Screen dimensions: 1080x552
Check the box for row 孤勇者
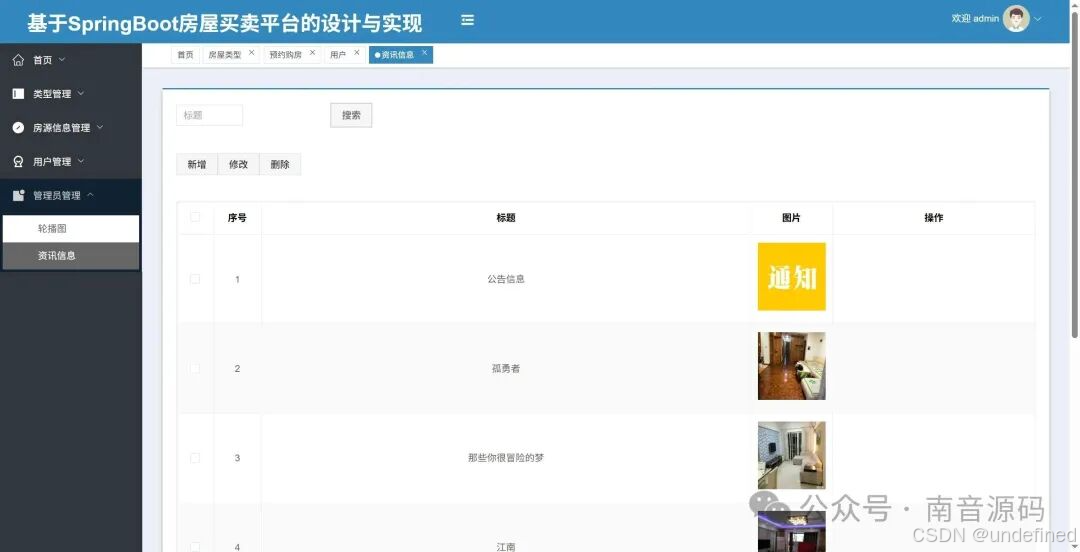pos(195,369)
